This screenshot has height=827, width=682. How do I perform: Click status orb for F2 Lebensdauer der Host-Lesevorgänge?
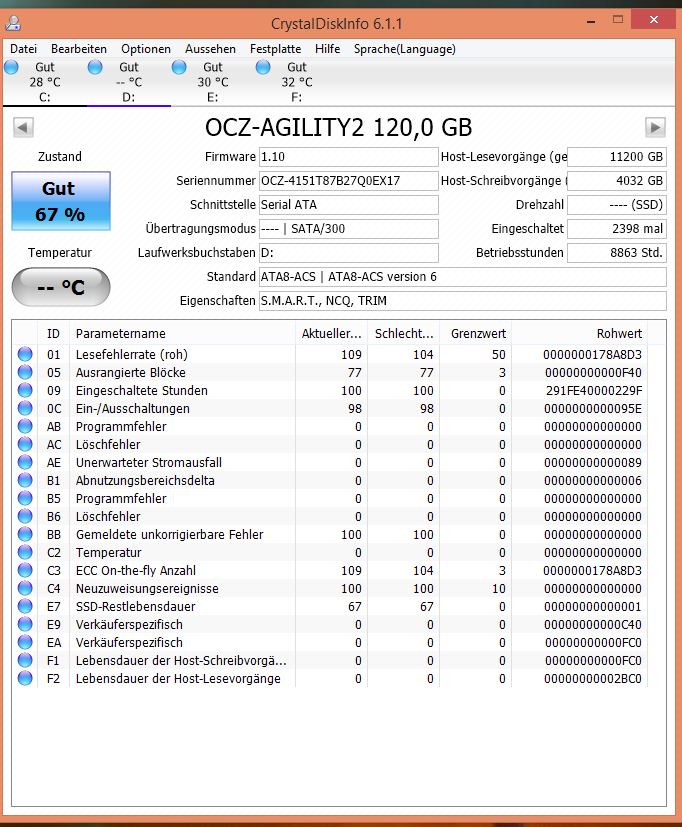(25, 678)
